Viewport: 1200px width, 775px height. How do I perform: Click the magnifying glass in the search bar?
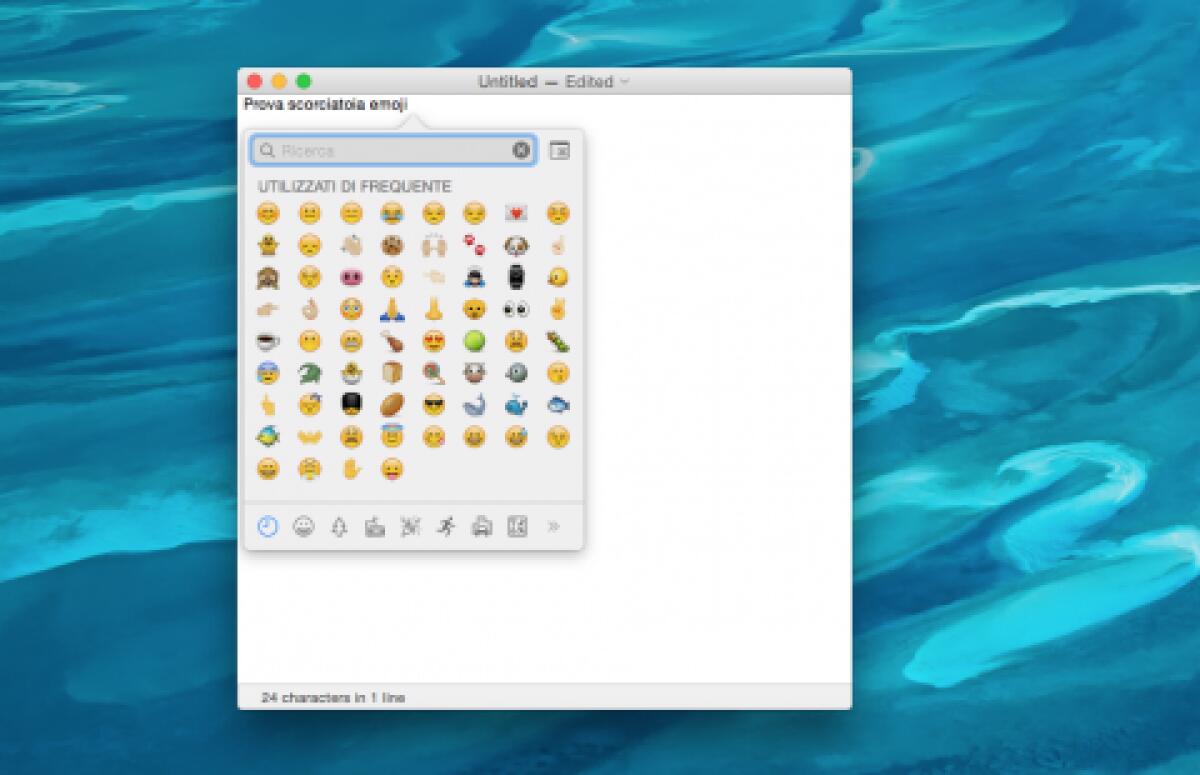tap(265, 150)
